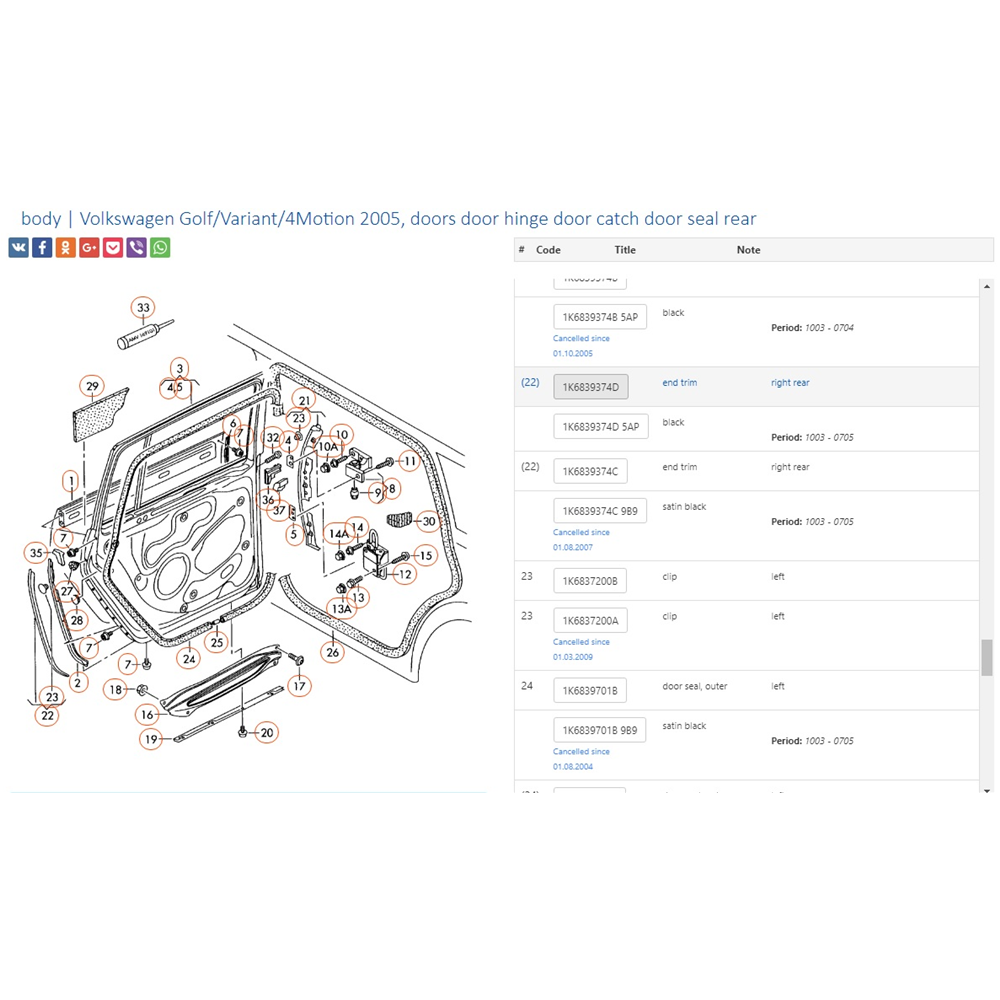Click the blue 'right rear' note link
This screenshot has width=1000, height=1000.
pyautogui.click(x=790, y=383)
